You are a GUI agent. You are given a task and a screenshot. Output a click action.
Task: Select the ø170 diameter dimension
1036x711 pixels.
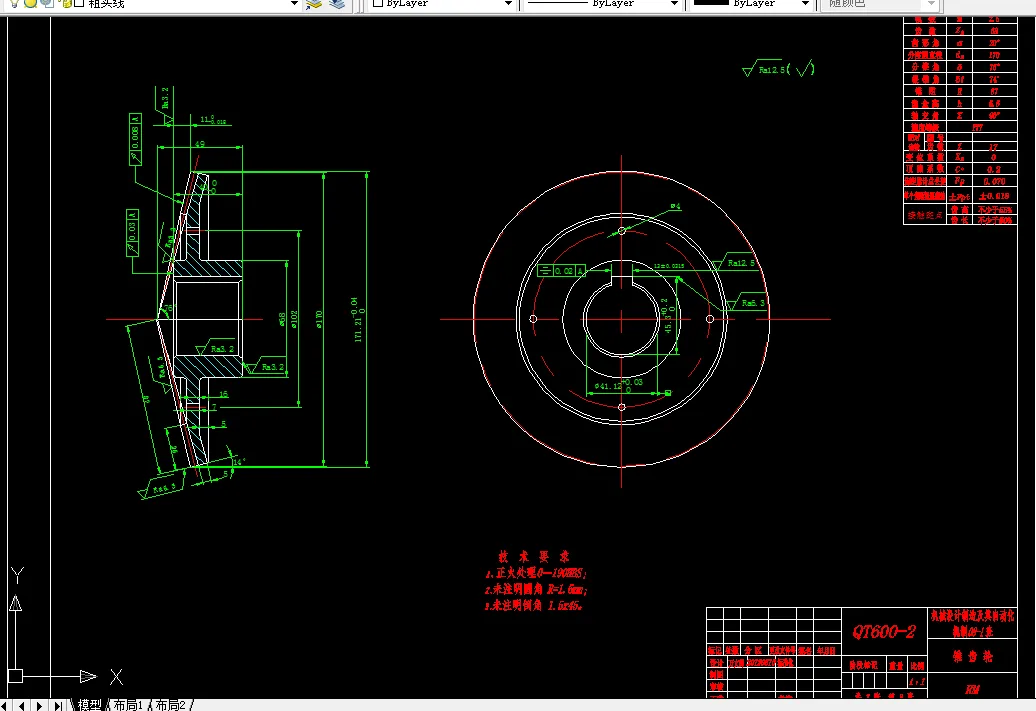(x=319, y=319)
